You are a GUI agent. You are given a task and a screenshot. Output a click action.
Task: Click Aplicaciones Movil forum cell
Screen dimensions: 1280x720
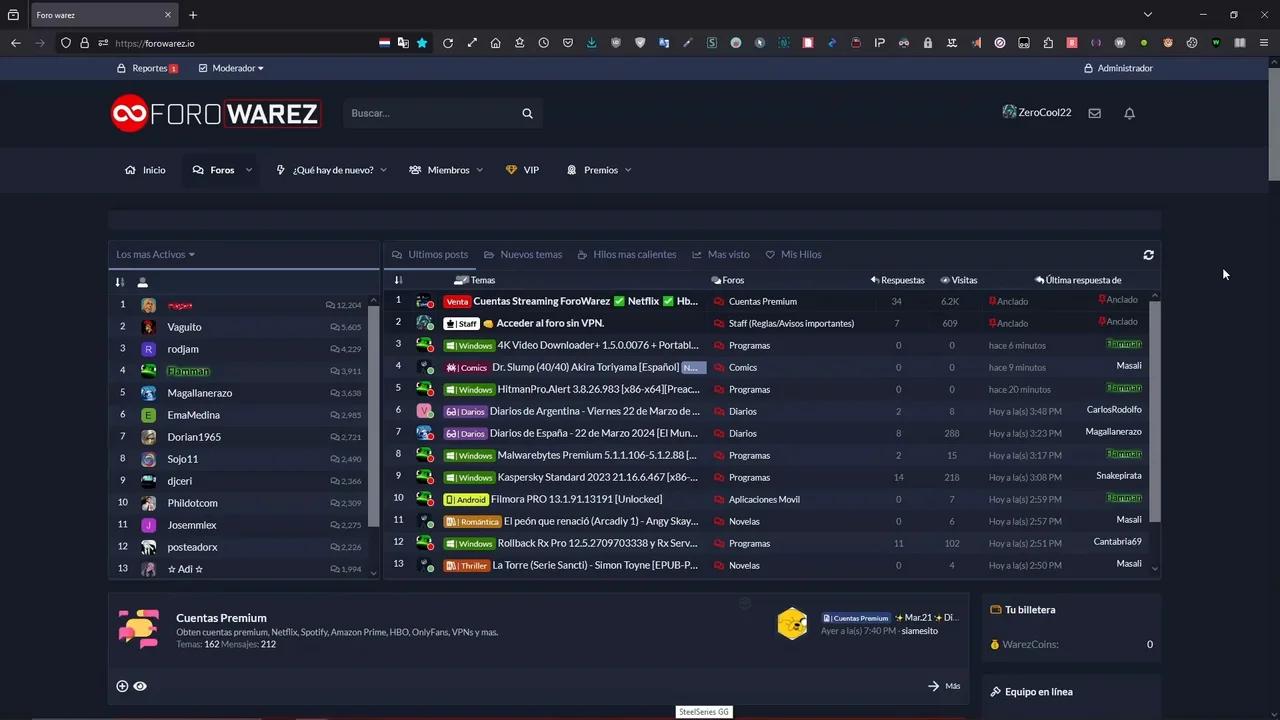764,499
